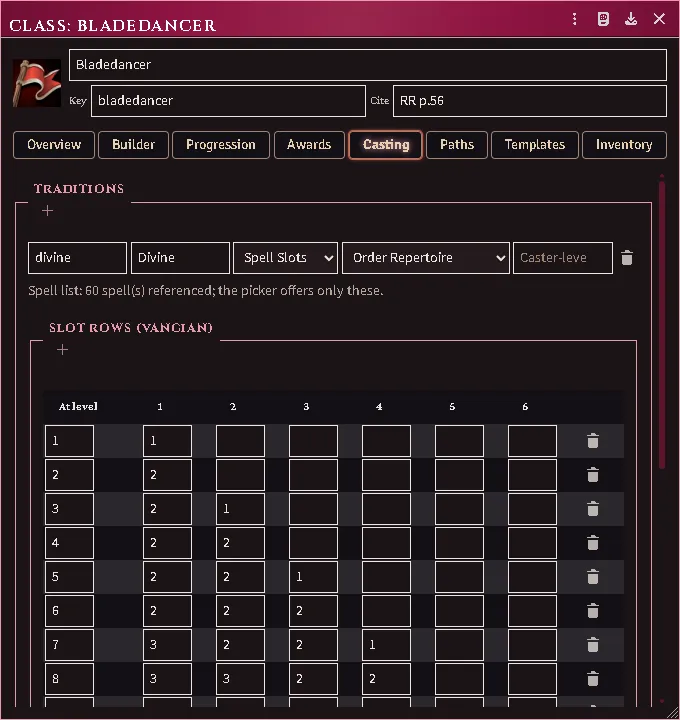Click spell level 3 slot cell in row 6
This screenshot has height=720, width=680.
click(x=313, y=611)
